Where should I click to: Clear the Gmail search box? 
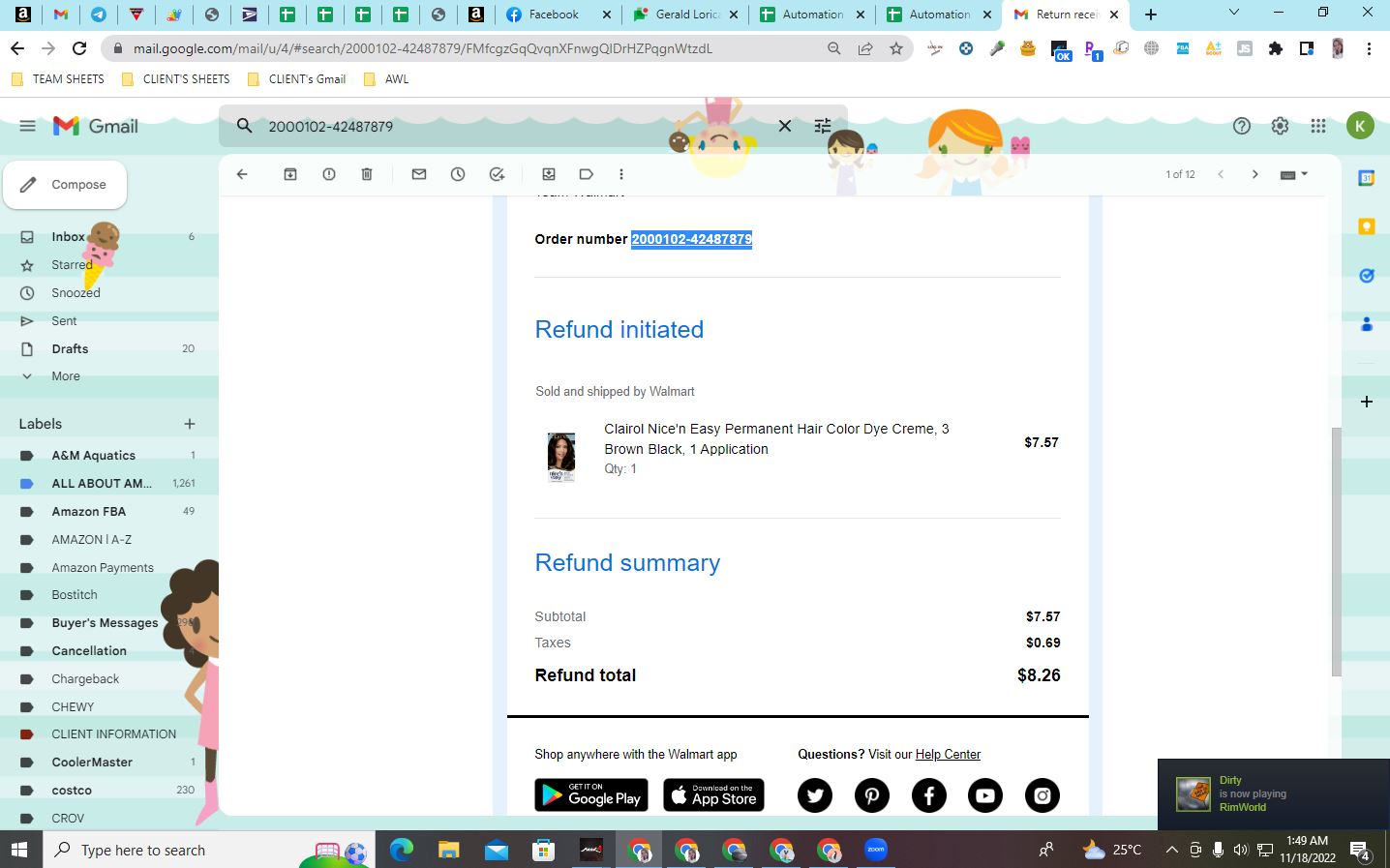(785, 126)
